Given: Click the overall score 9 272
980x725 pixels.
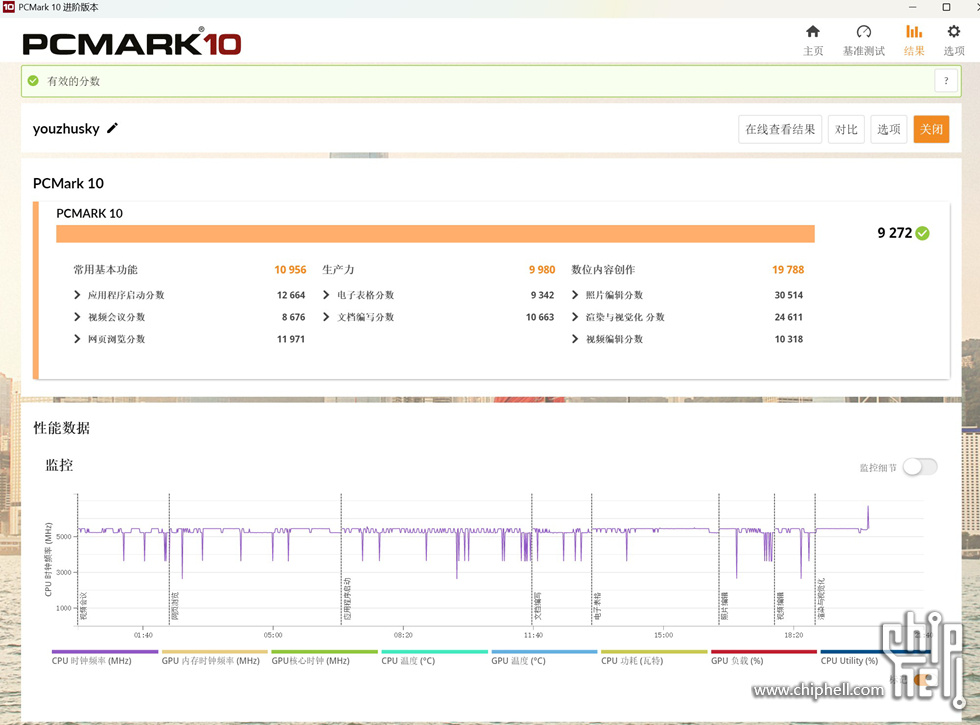Looking at the screenshot, I should click(x=894, y=233).
